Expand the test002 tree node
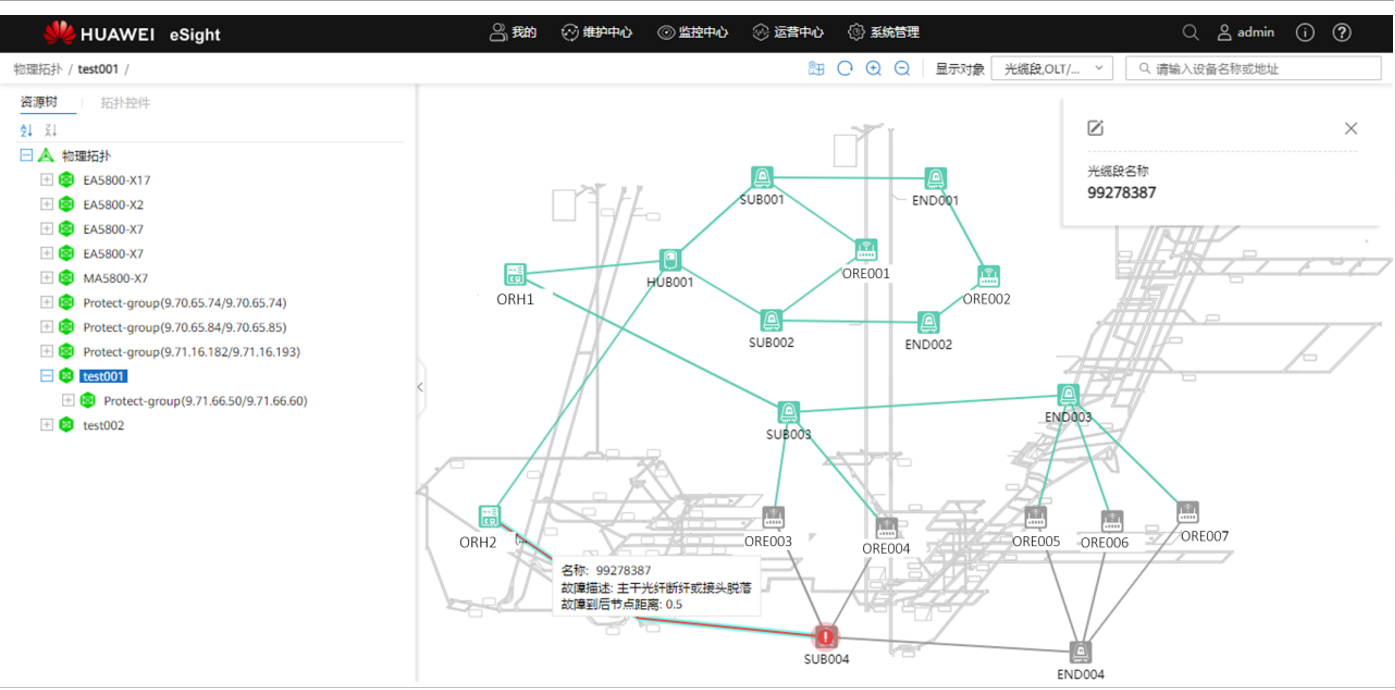1396x690 pixels. (x=46, y=425)
